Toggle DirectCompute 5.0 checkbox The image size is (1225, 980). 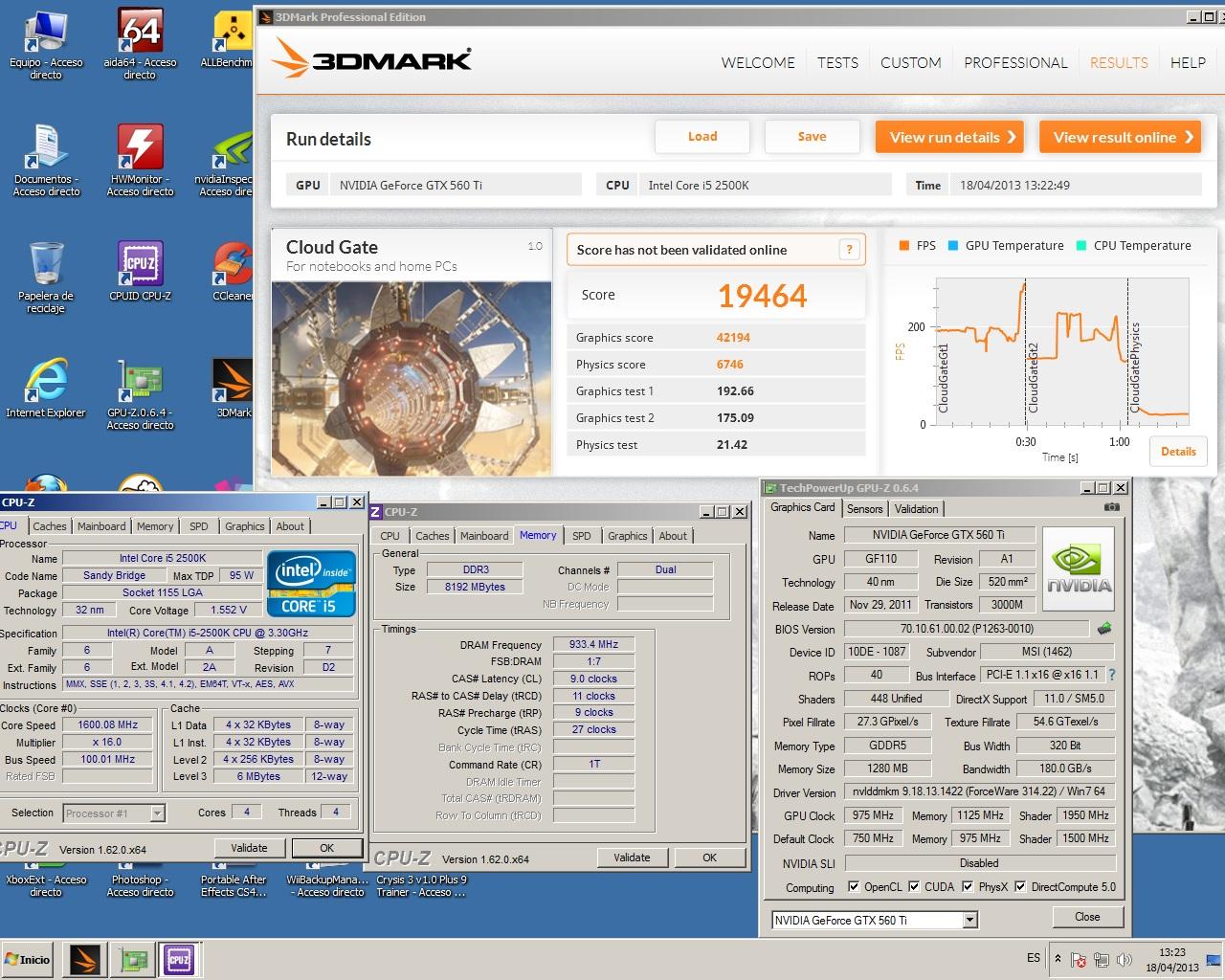click(x=1020, y=886)
